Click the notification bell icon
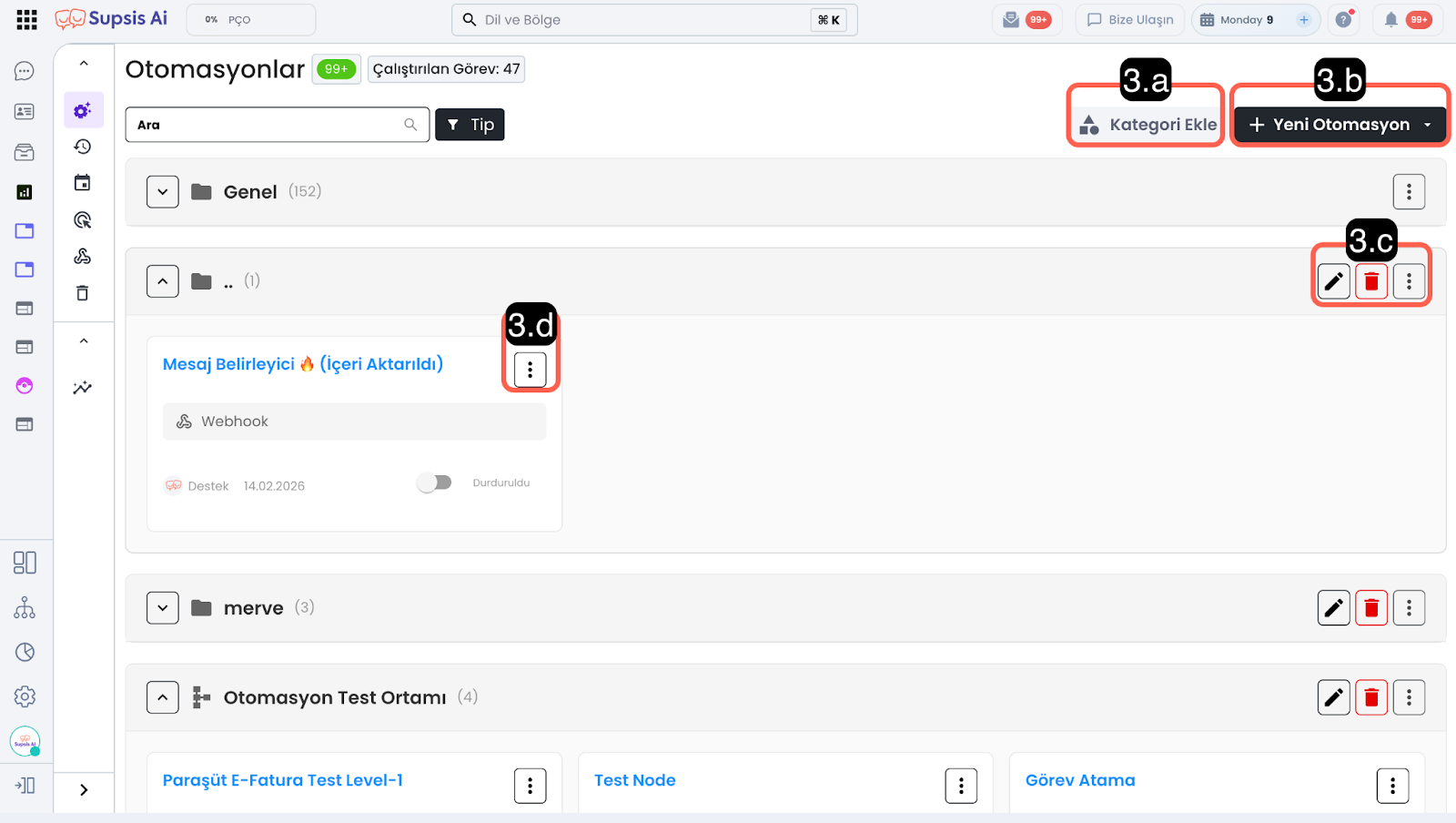This screenshot has height=823, width=1456. tap(1390, 20)
